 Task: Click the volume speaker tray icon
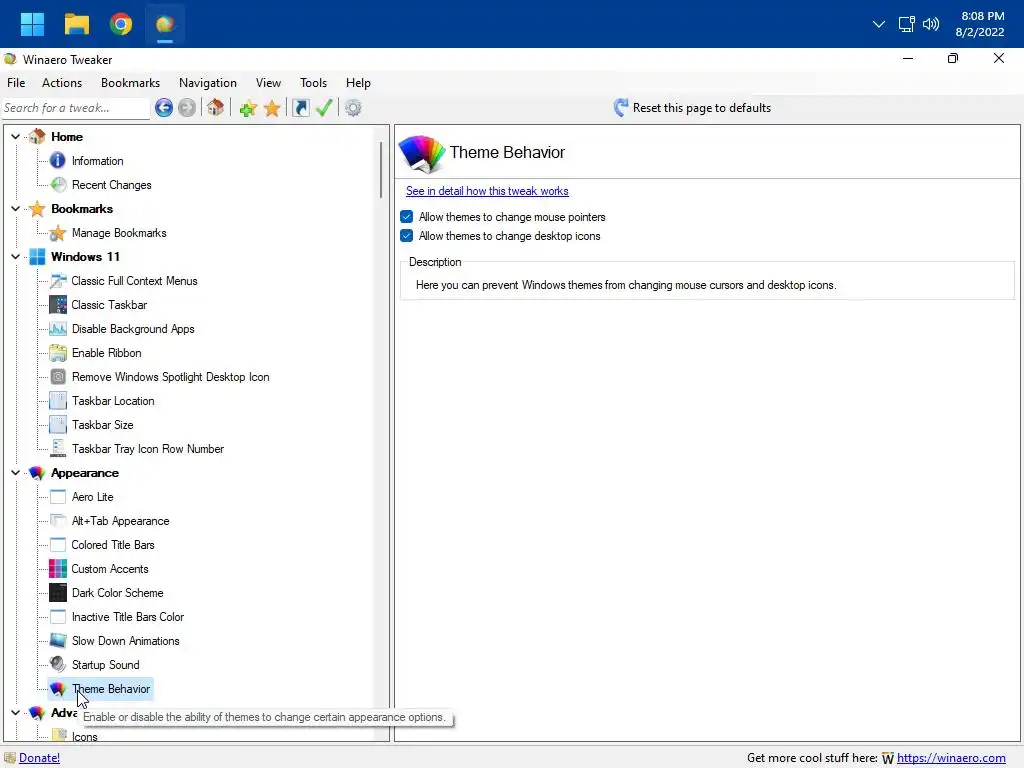pos(931,24)
